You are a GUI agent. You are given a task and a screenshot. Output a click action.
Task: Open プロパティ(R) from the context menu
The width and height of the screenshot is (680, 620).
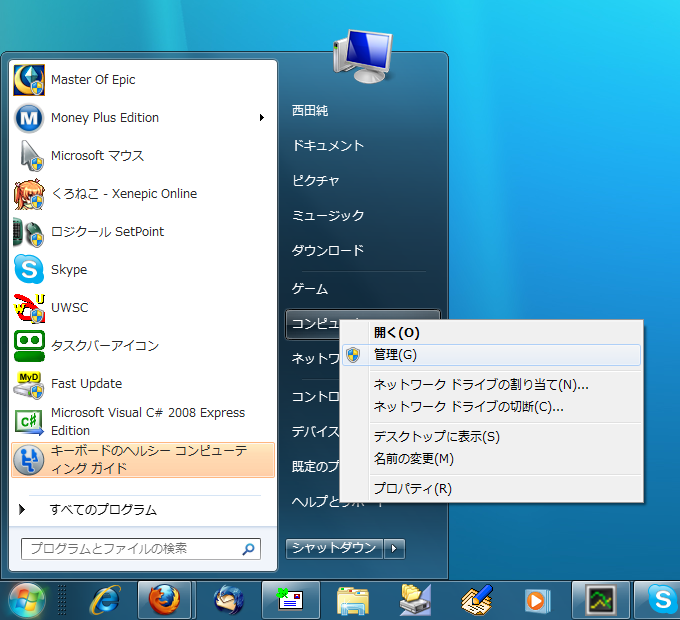(x=491, y=489)
